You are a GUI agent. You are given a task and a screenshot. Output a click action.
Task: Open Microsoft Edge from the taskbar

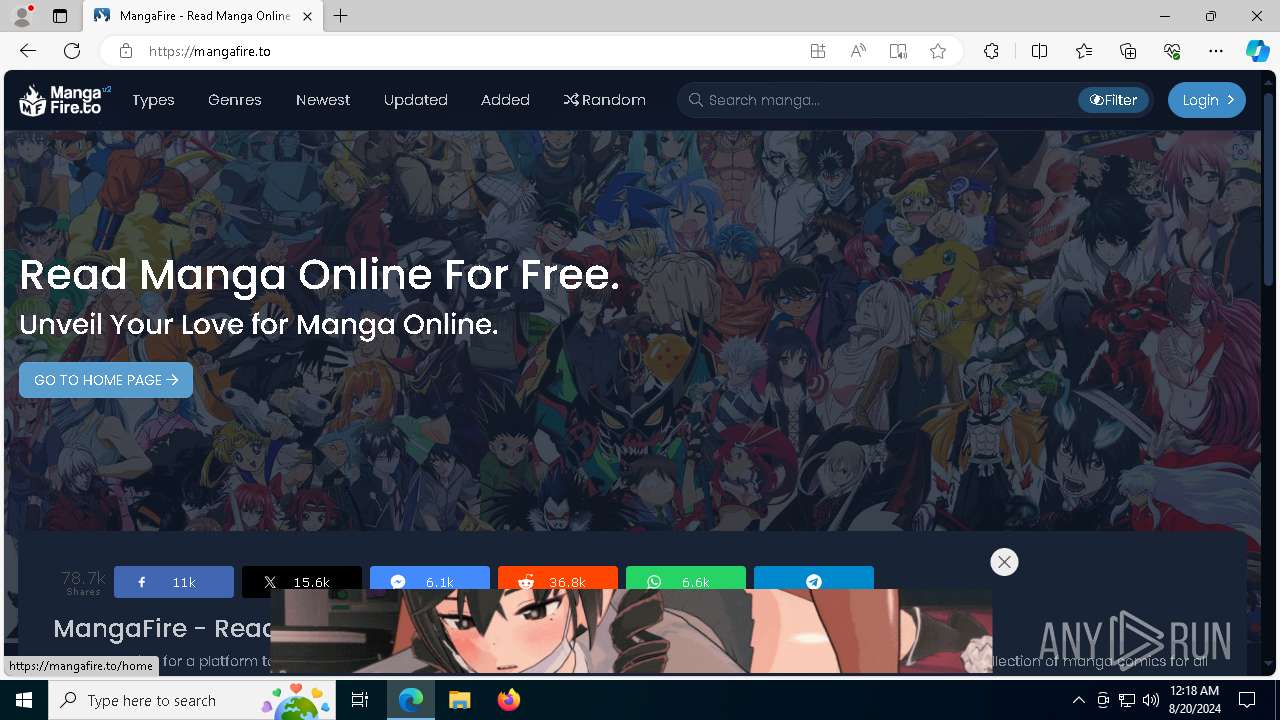(x=411, y=700)
